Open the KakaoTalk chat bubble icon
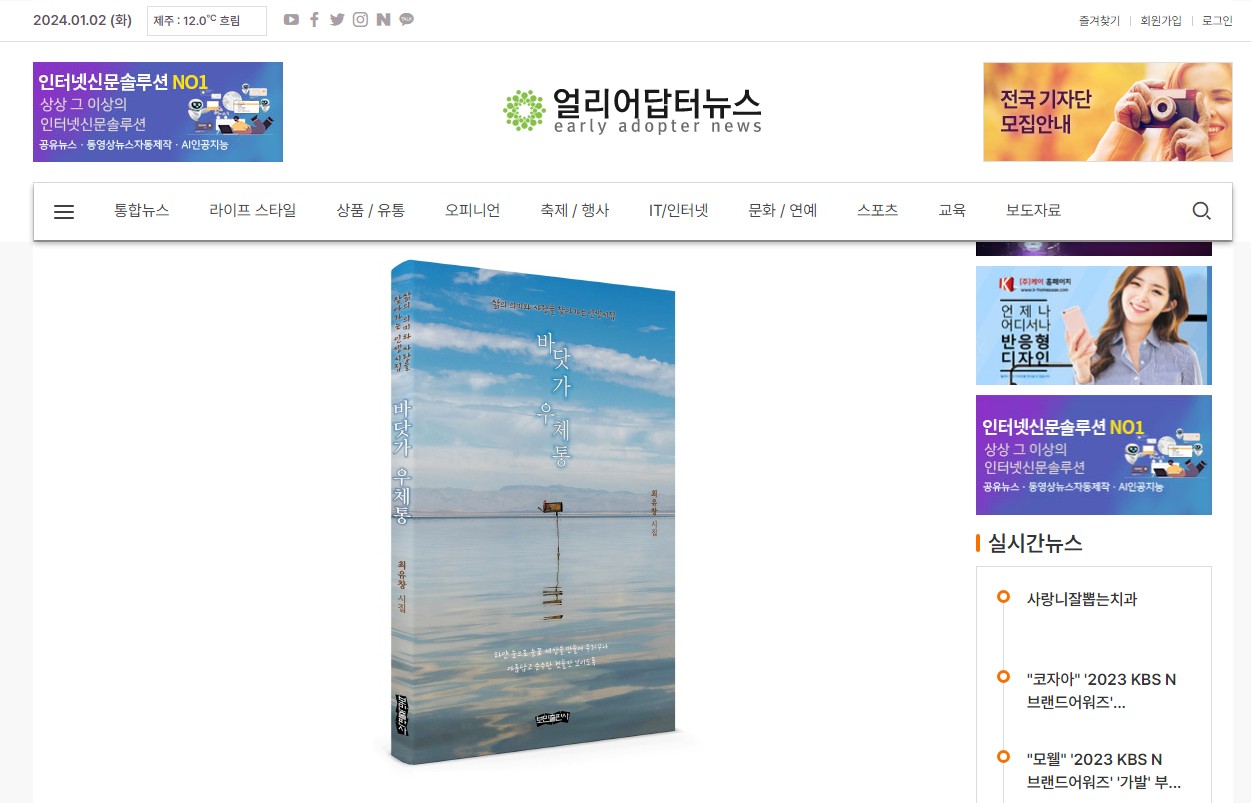Viewport: 1251px width, 803px height. pyautogui.click(x=406, y=20)
